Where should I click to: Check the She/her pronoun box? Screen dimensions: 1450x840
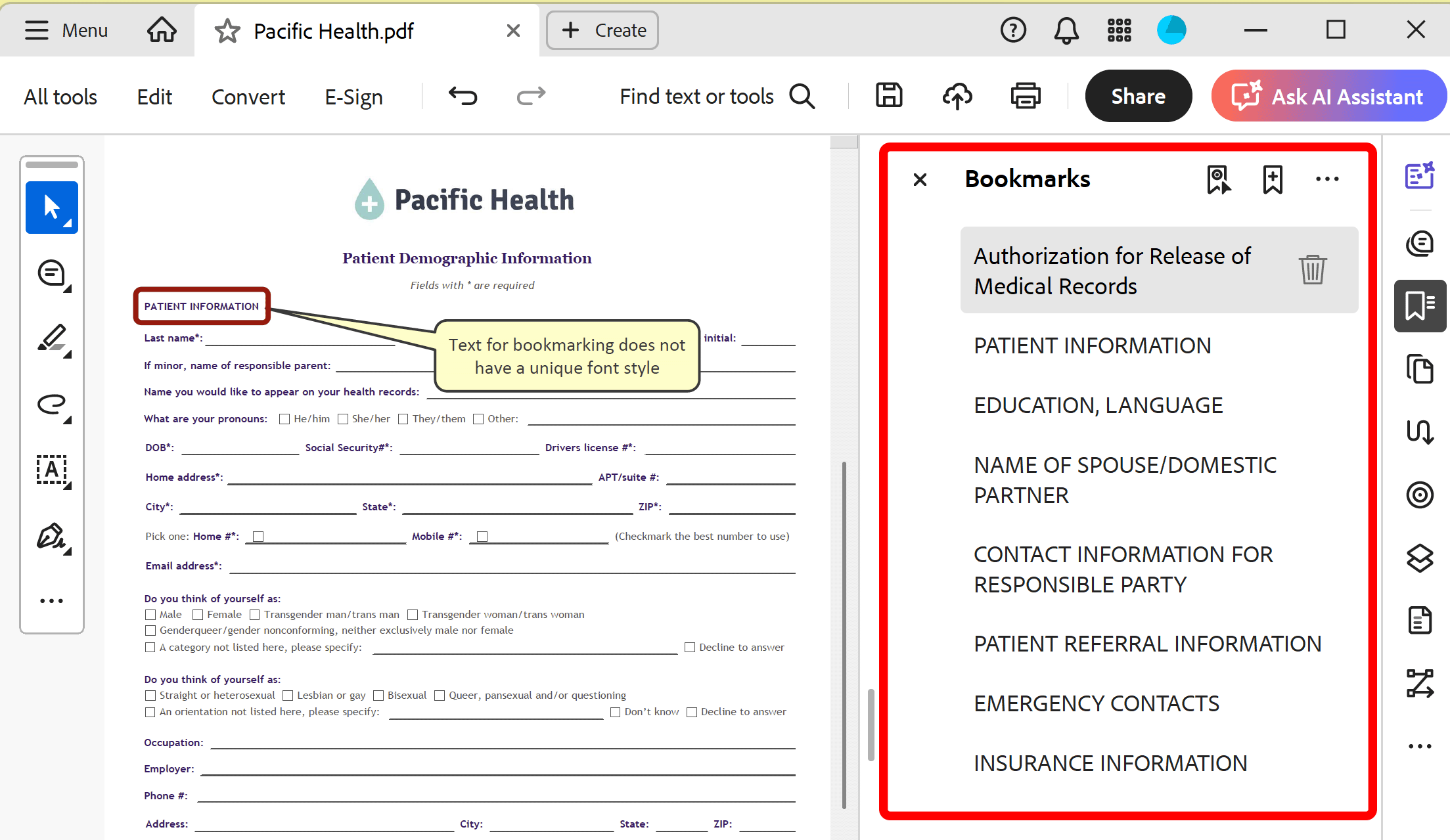click(342, 419)
